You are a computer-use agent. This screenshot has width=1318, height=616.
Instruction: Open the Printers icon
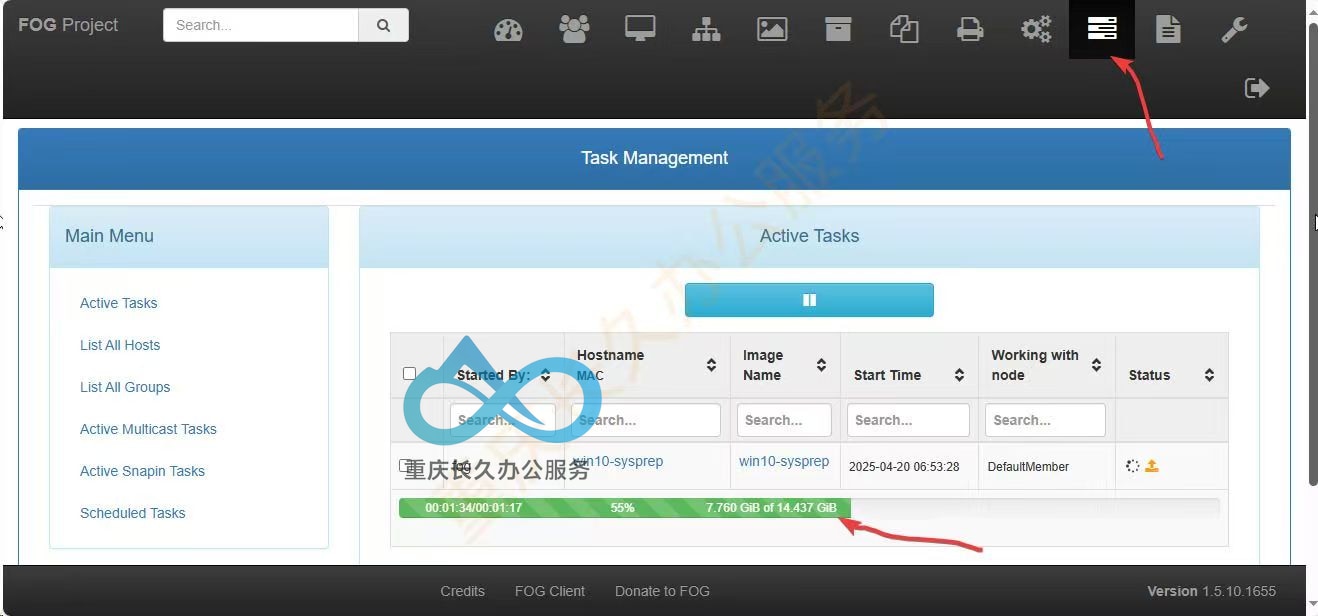coord(970,29)
